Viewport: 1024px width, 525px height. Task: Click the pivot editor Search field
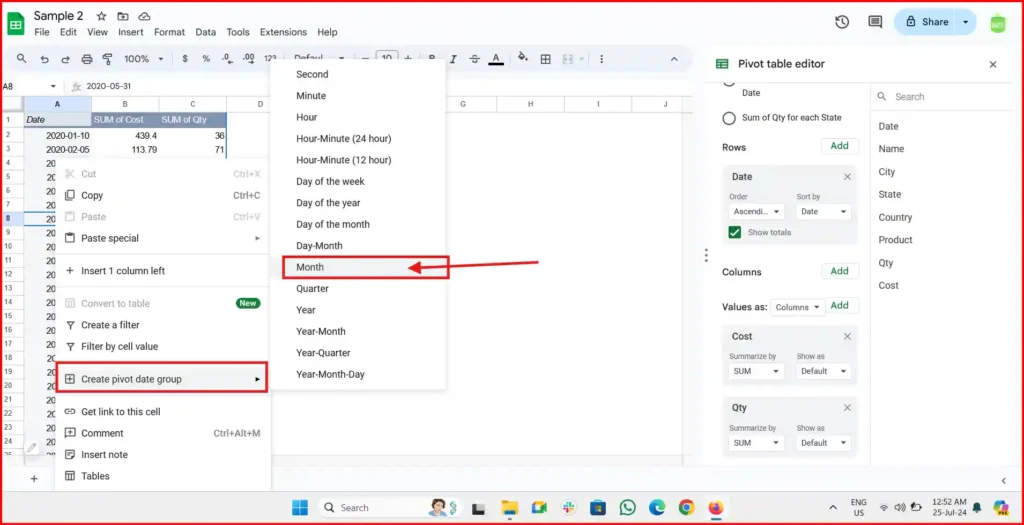pos(942,97)
